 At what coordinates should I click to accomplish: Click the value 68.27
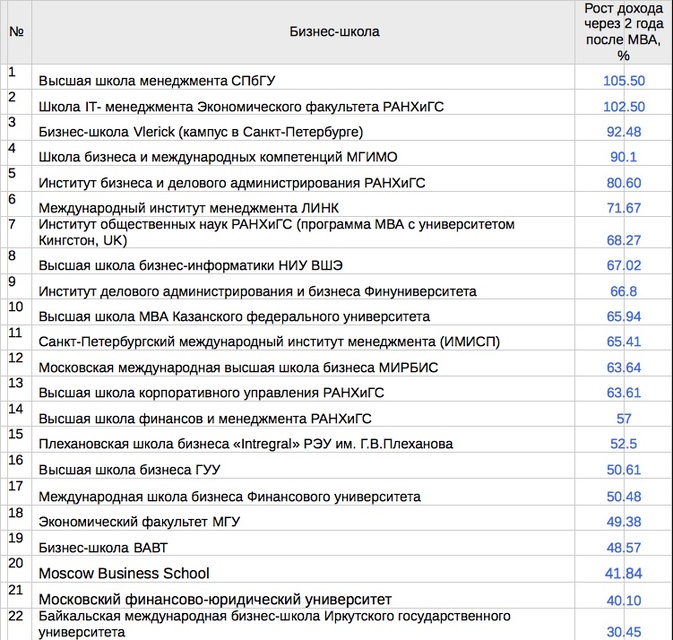click(x=624, y=240)
